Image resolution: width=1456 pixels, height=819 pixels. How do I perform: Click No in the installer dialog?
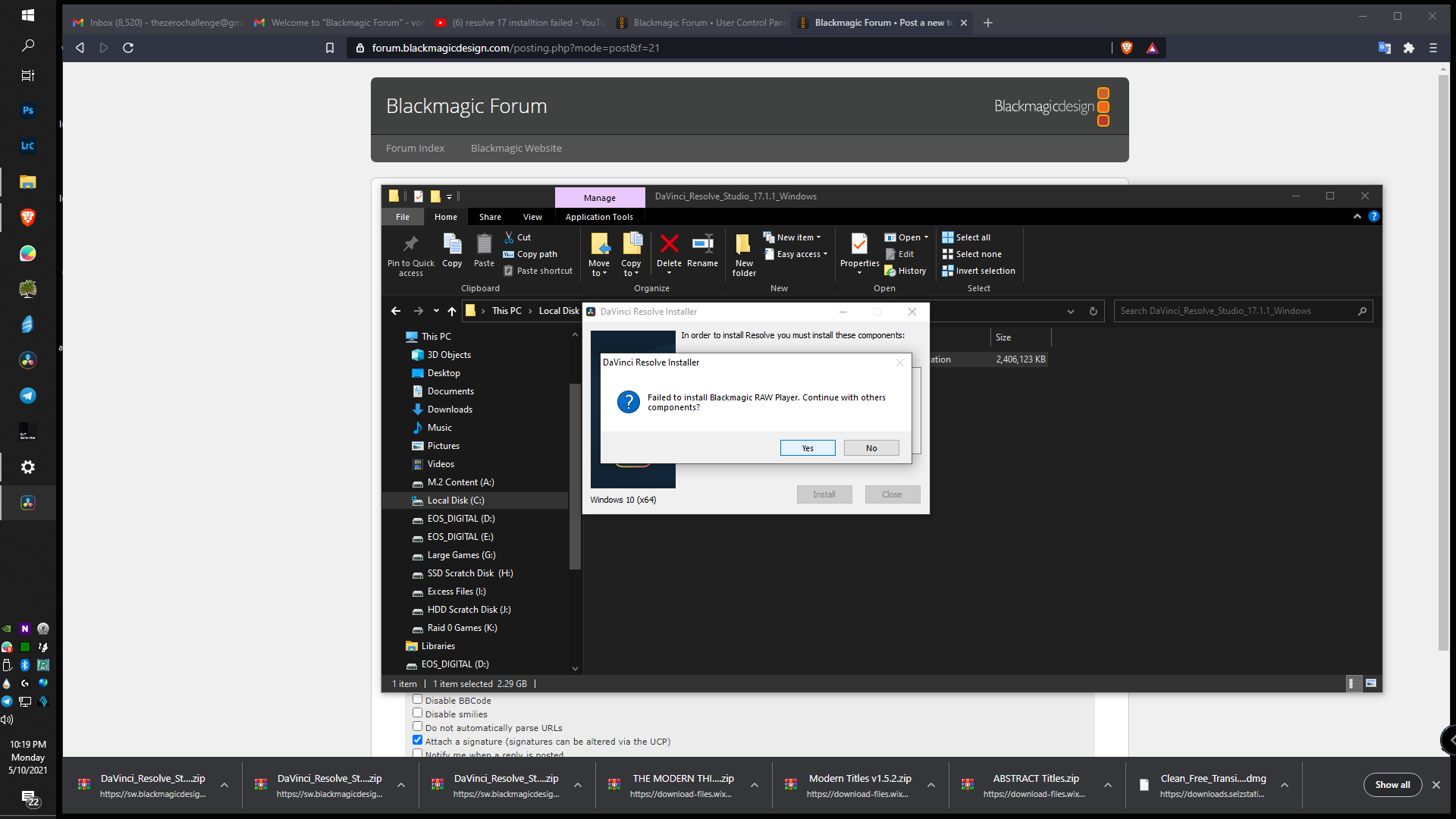coord(871,448)
